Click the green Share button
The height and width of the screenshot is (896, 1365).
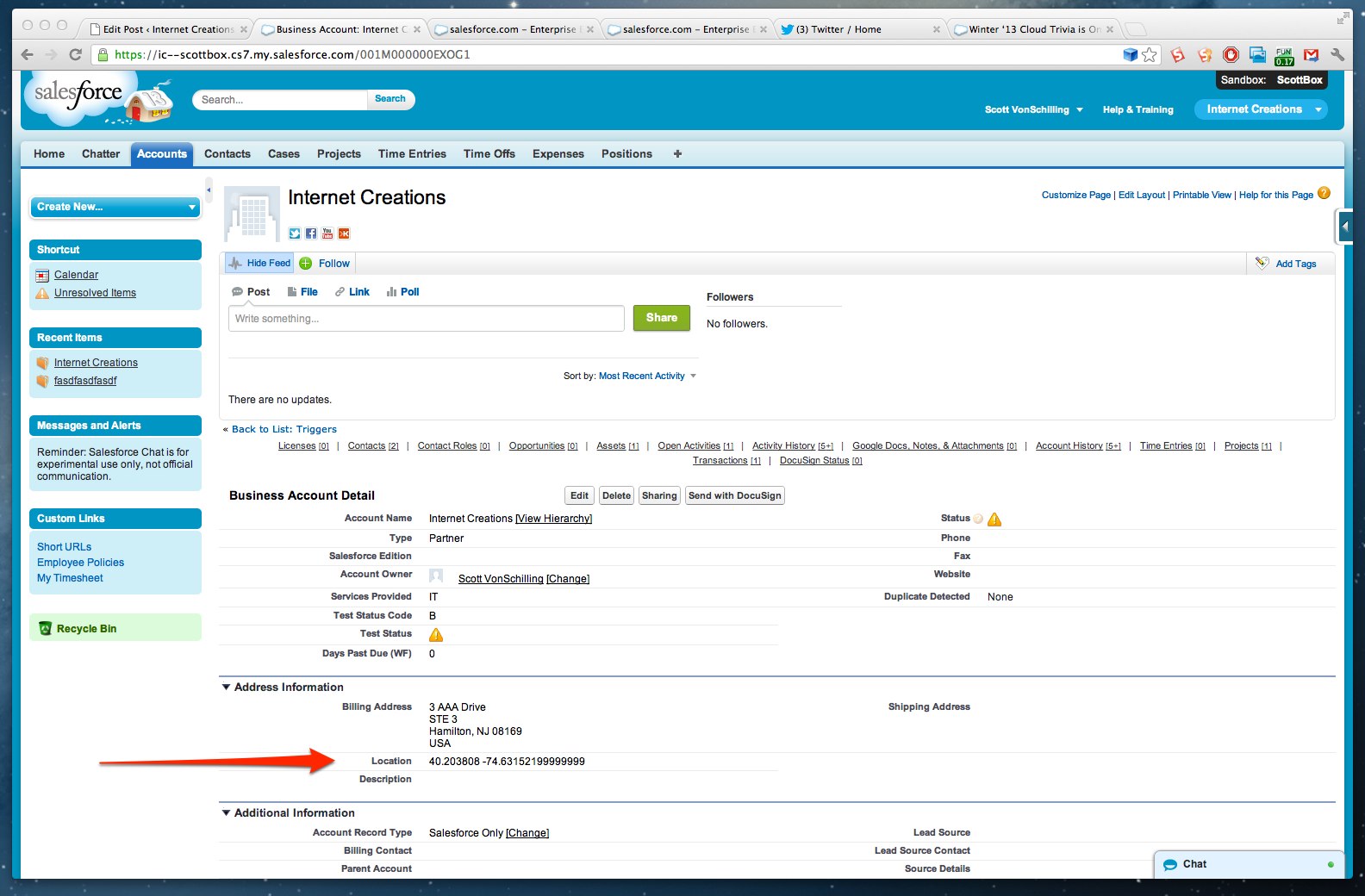(x=662, y=318)
